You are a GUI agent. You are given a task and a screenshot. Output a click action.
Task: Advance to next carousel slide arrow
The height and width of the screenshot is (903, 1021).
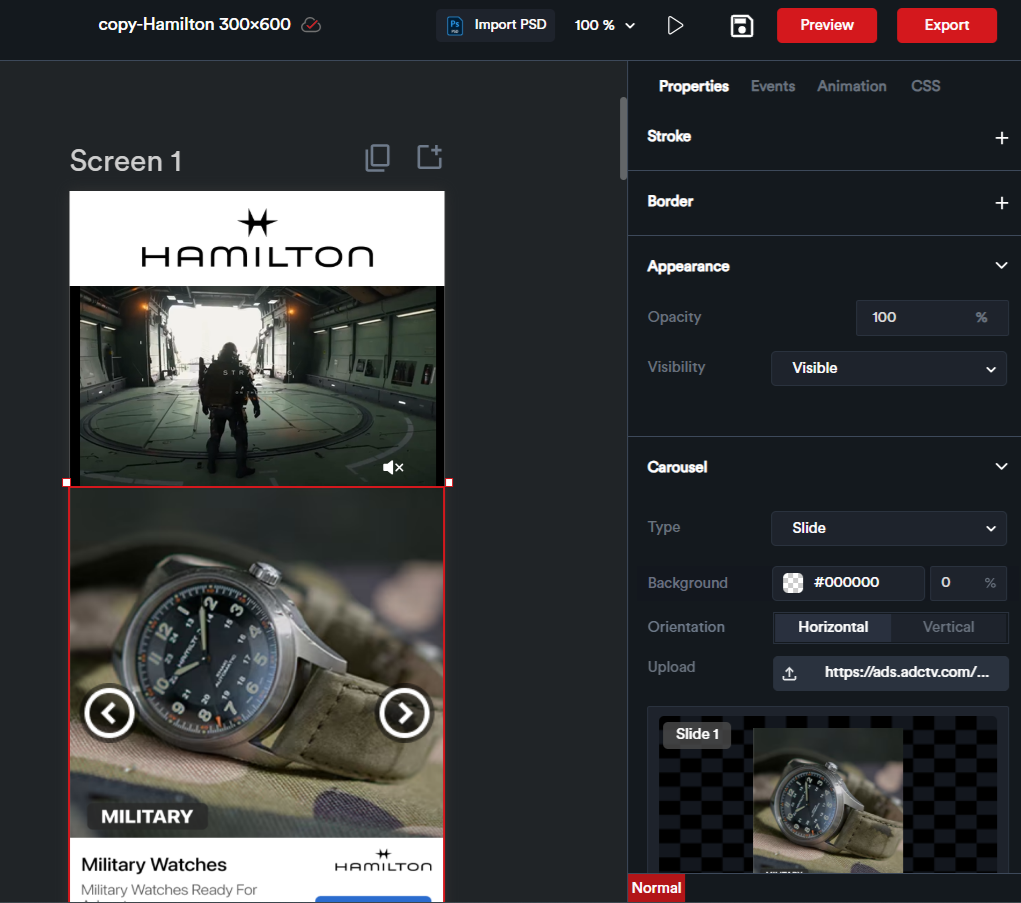[x=404, y=713]
